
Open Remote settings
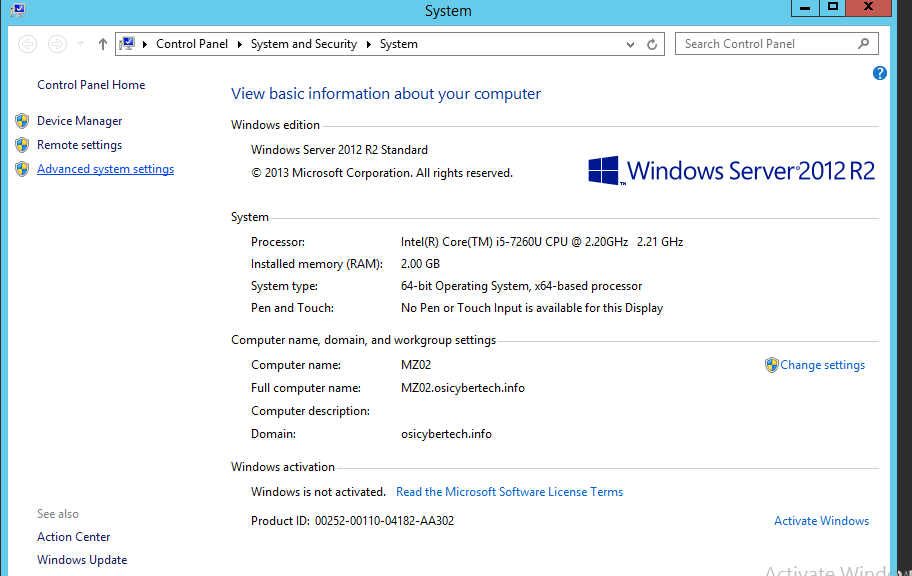(x=80, y=145)
